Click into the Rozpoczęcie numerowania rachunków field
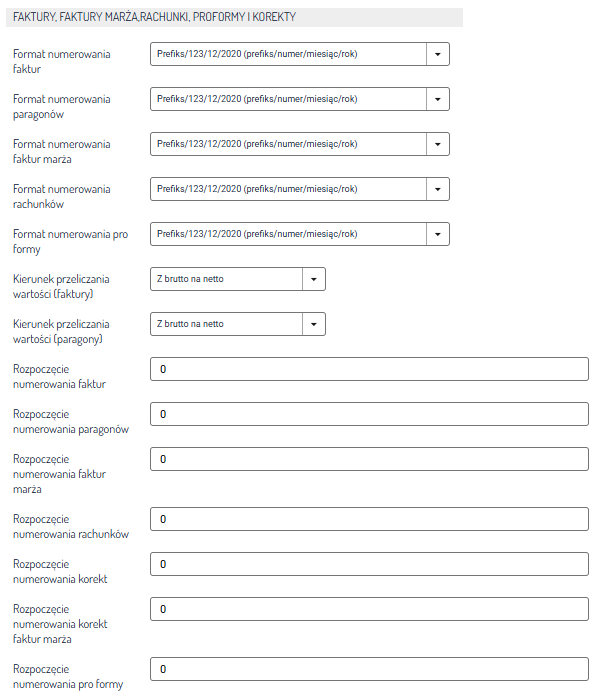Viewport: 603px width, 698px height. (x=369, y=519)
